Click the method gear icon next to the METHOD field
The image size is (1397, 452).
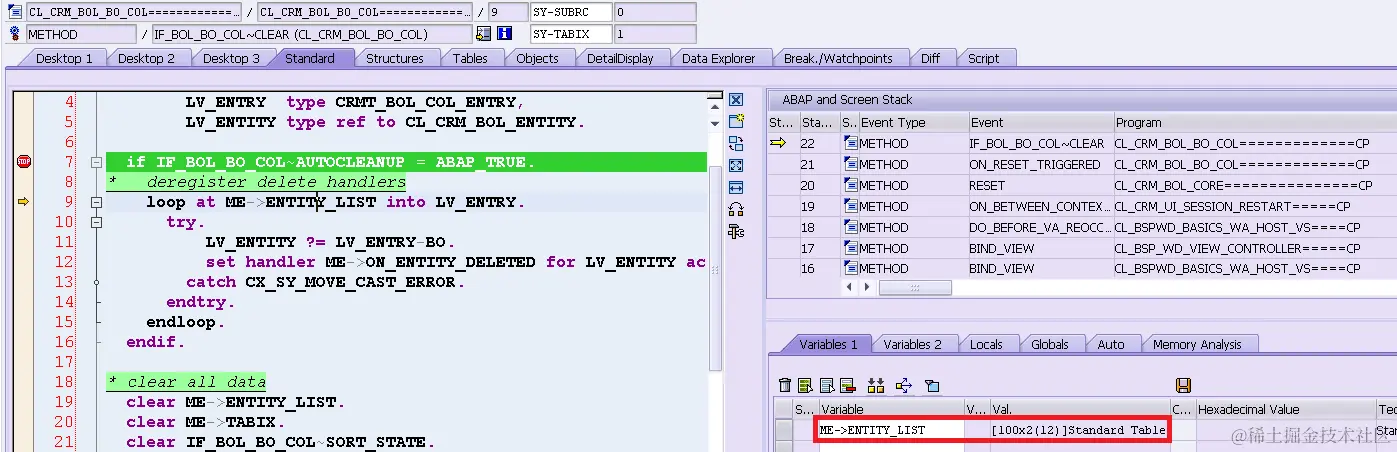[x=14, y=34]
